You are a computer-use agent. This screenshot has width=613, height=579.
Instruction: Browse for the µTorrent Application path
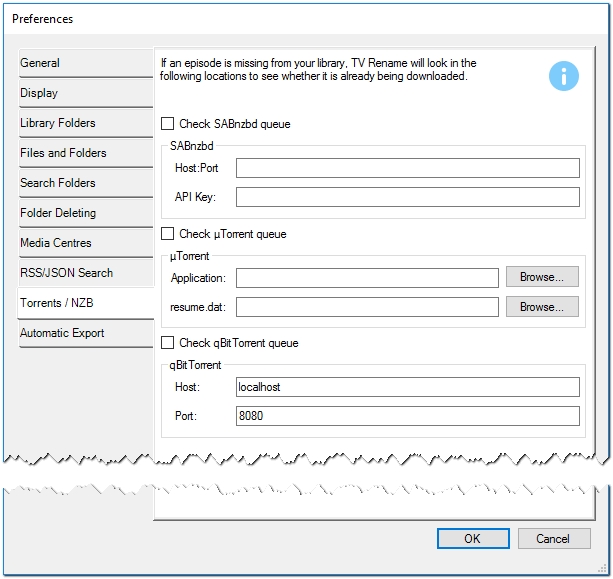click(541, 277)
